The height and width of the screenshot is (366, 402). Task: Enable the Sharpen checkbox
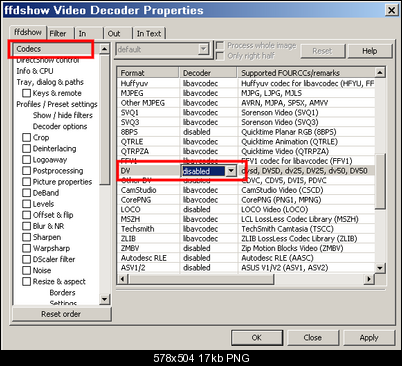pyautogui.click(x=26, y=237)
